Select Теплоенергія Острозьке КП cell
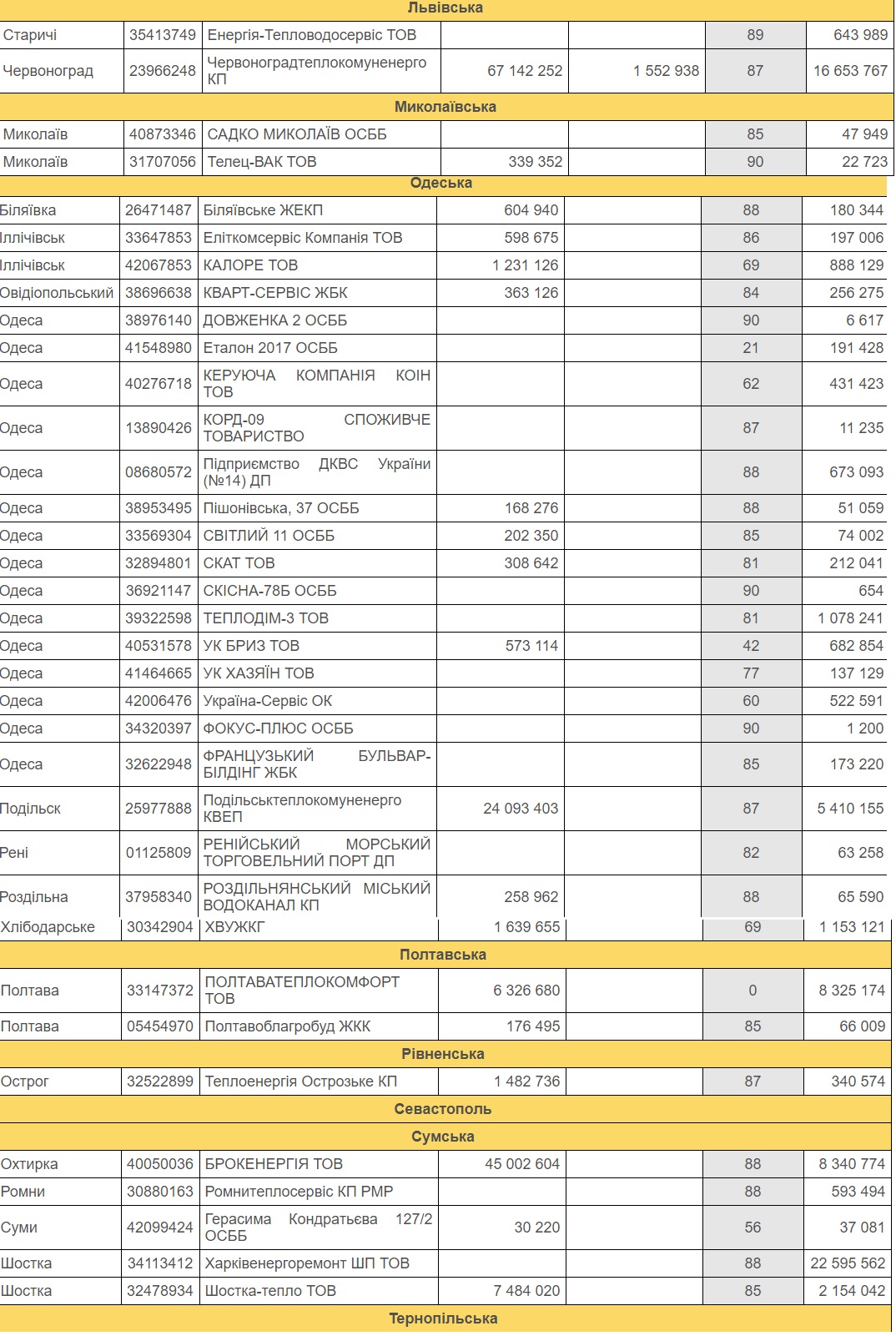 click(320, 1081)
